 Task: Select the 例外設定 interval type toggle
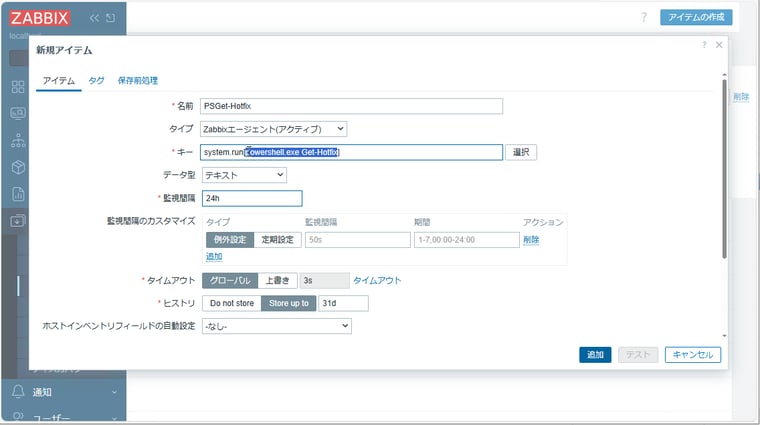click(230, 240)
